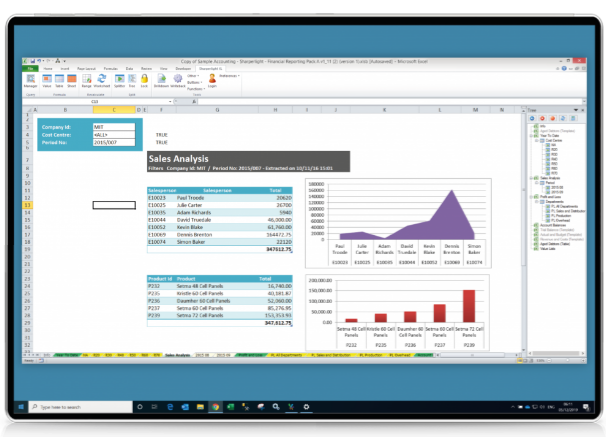Open File Explorer from the taskbar
This screenshot has height=437, width=606.
[200, 406]
